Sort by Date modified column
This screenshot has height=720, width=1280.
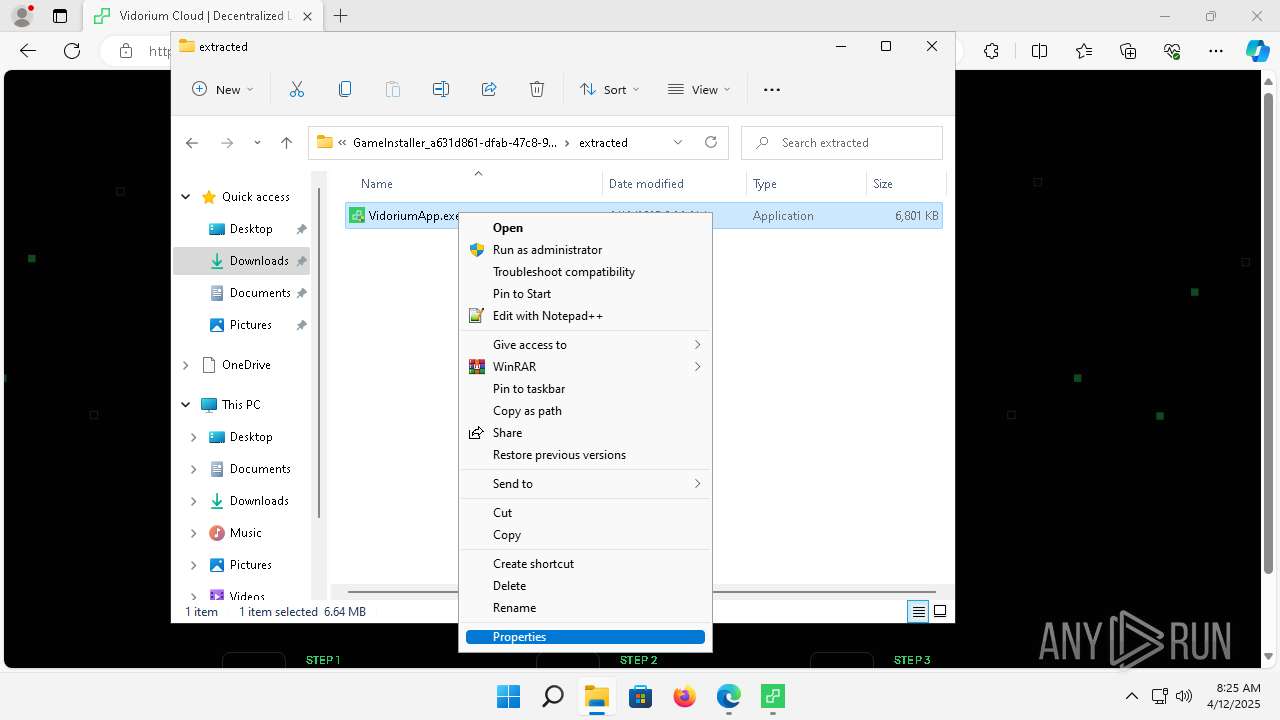click(x=675, y=184)
